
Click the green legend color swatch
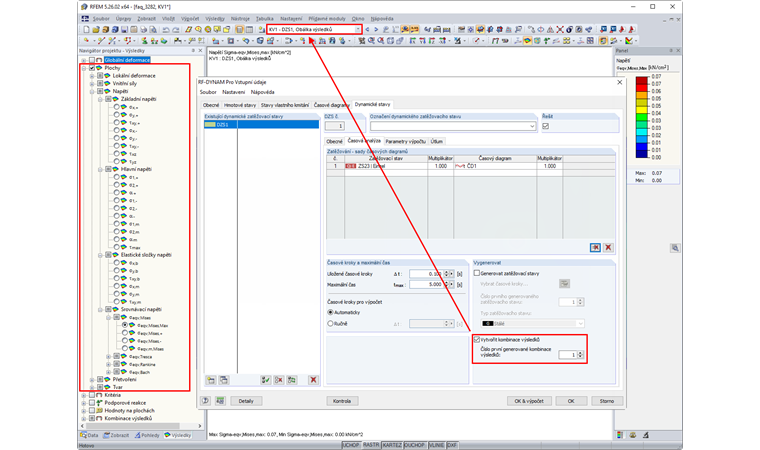642,117
